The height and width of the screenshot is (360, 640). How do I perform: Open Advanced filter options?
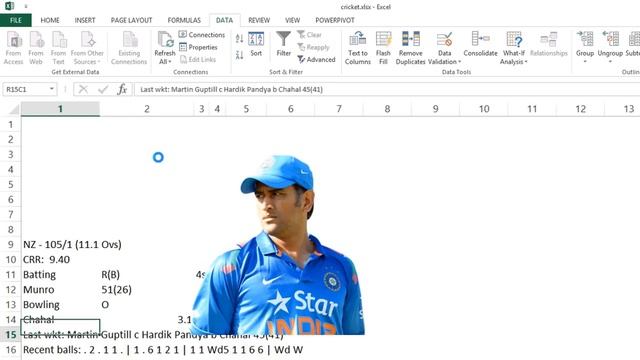point(316,60)
